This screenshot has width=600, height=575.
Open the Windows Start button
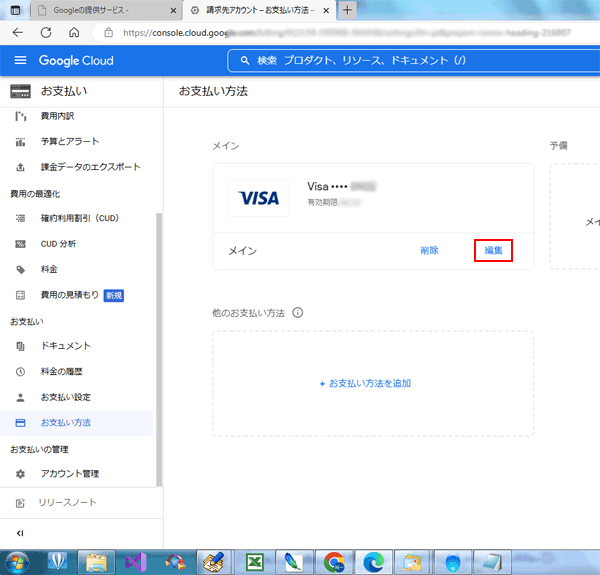click(18, 562)
